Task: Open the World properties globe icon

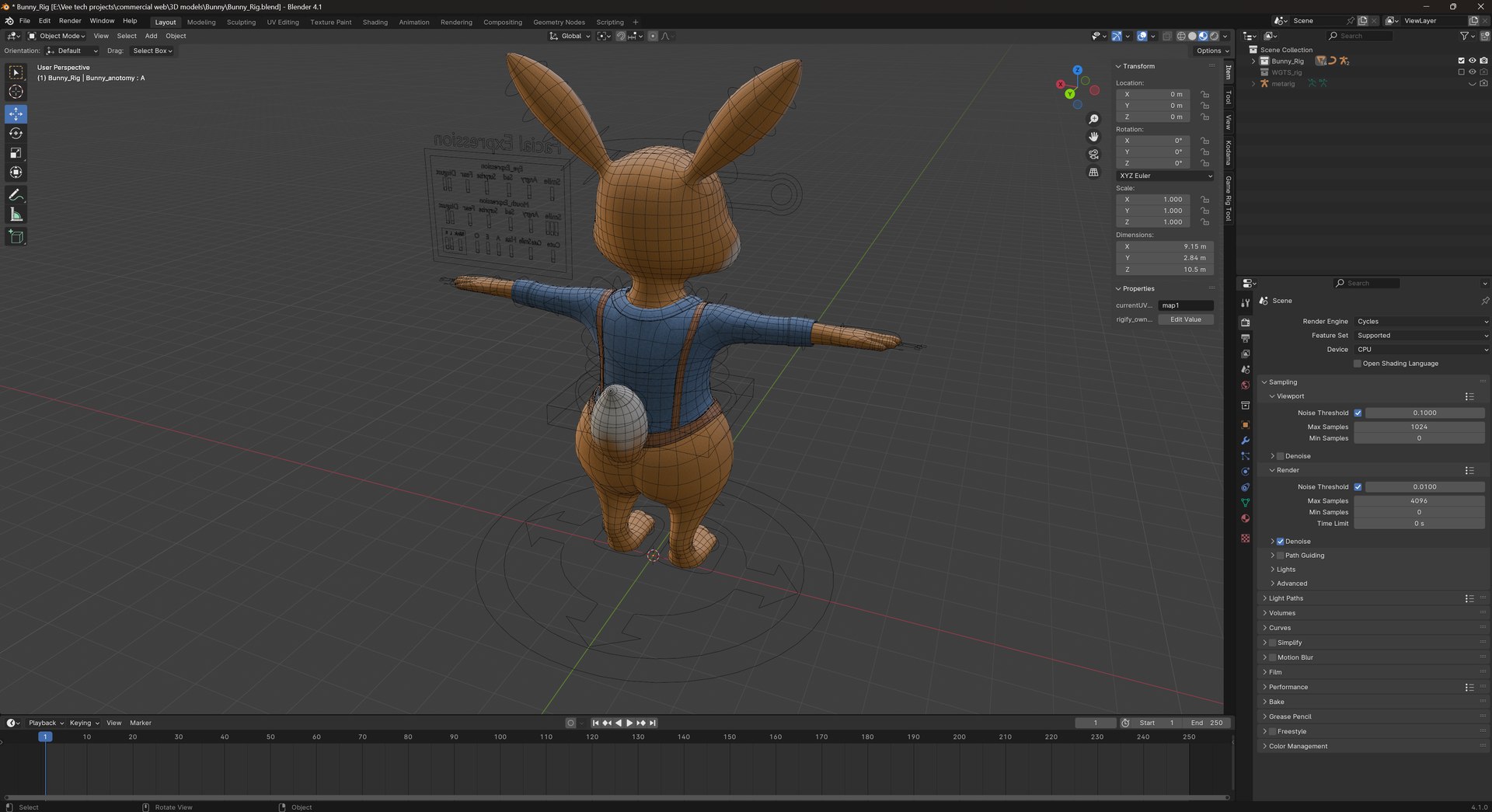Action: [1246, 385]
